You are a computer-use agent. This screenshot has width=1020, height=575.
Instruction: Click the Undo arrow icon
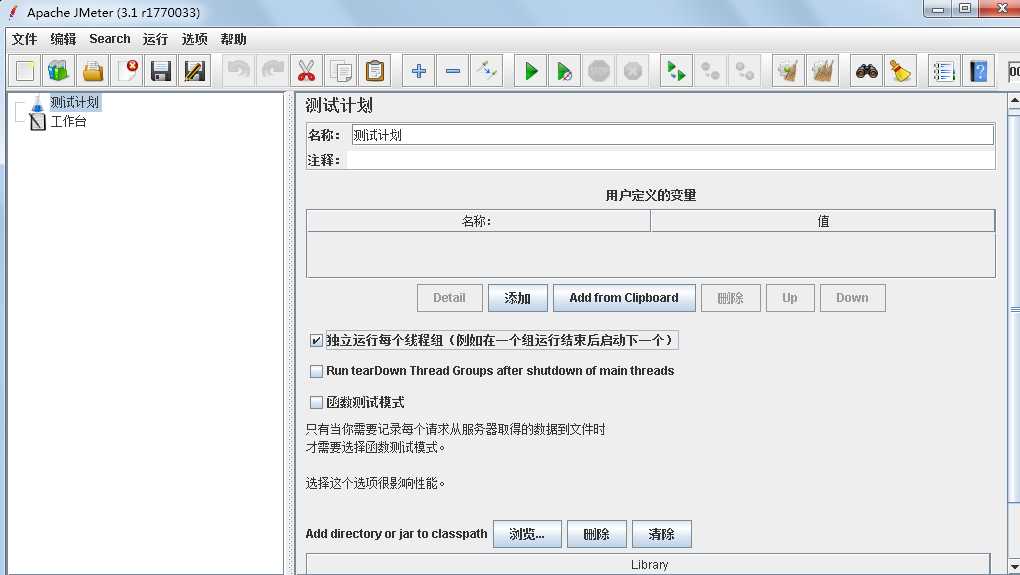tap(238, 70)
